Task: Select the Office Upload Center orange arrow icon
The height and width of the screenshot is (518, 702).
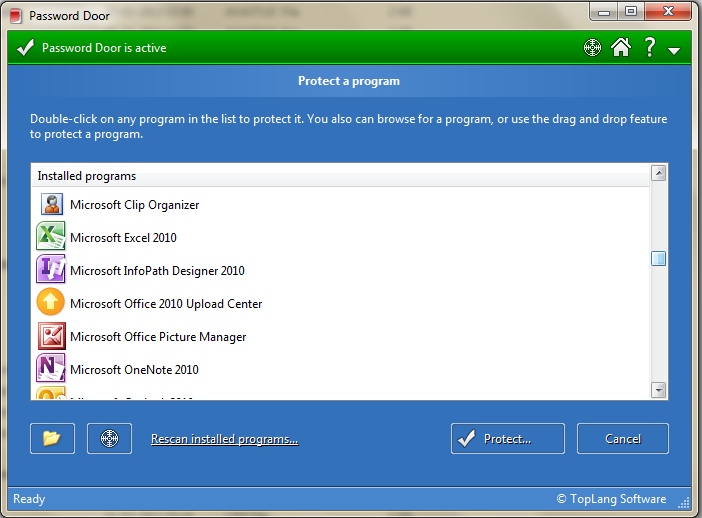Action: (x=51, y=302)
